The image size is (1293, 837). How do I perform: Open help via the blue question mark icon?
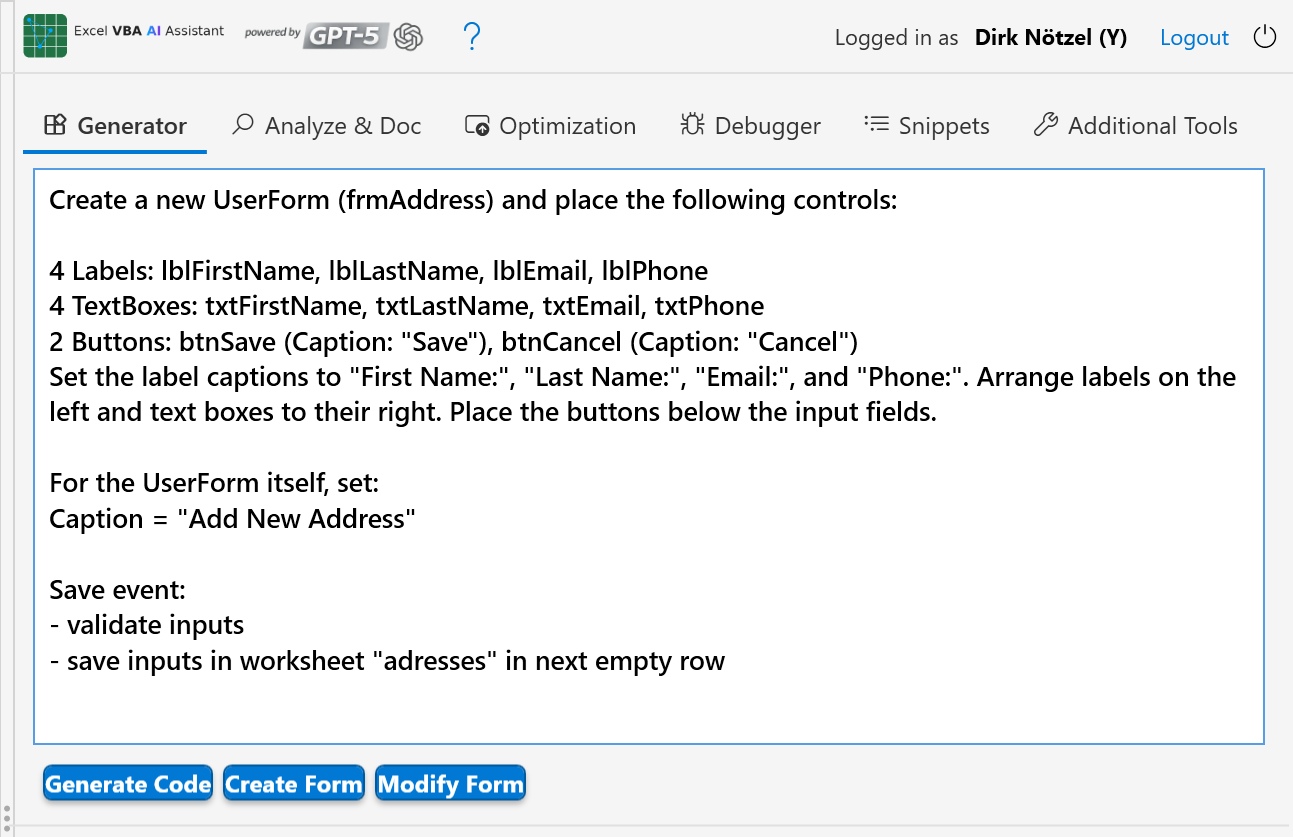pyautogui.click(x=471, y=35)
